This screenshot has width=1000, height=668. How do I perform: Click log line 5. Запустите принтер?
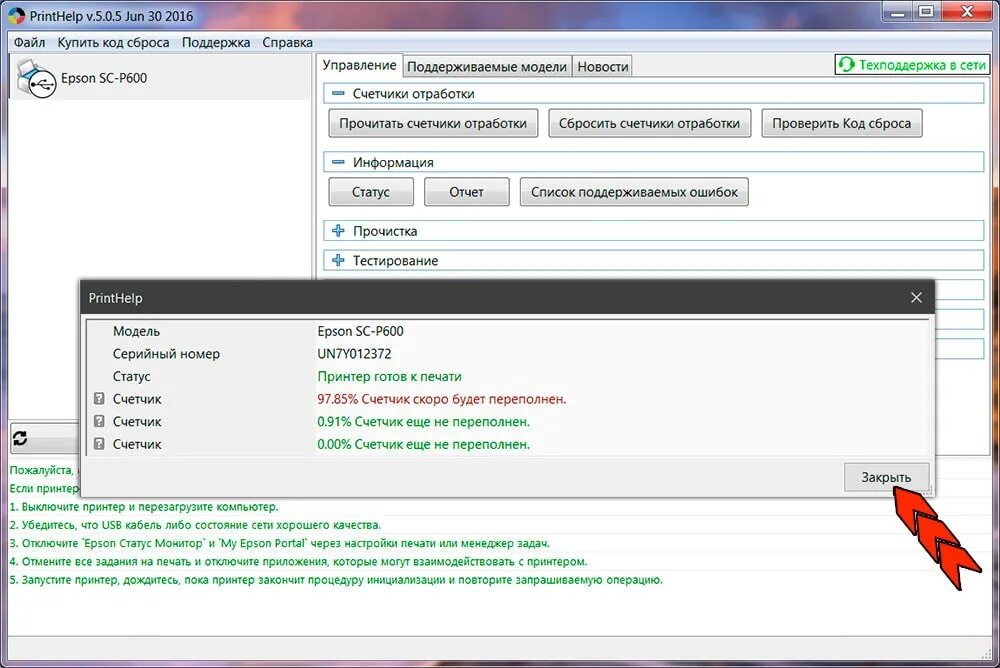336,580
